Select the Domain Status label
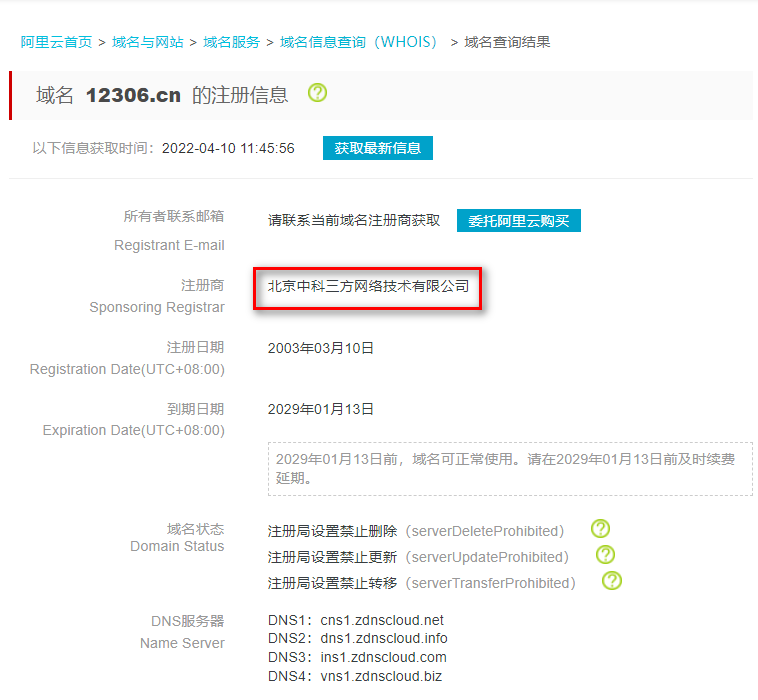 tap(177, 546)
